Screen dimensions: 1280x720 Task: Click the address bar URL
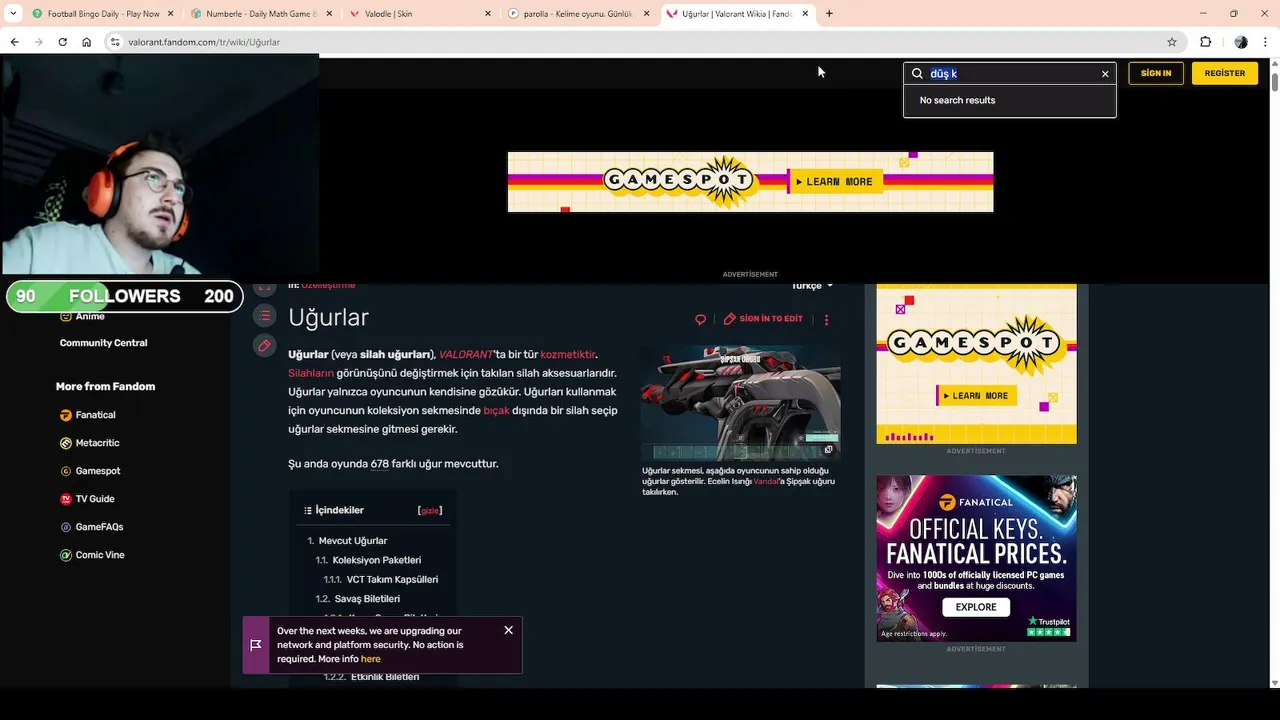203,42
